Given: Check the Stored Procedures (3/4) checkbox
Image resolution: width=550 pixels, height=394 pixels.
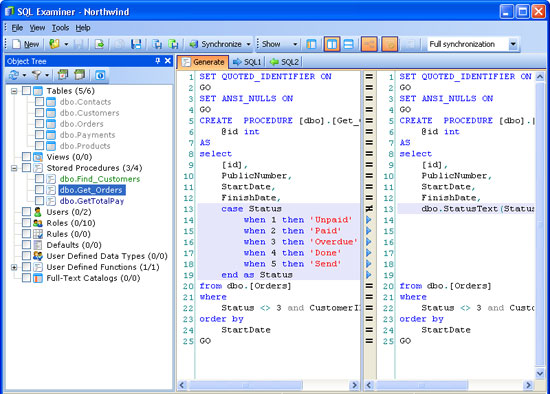Looking at the screenshot, I should coord(26,168).
